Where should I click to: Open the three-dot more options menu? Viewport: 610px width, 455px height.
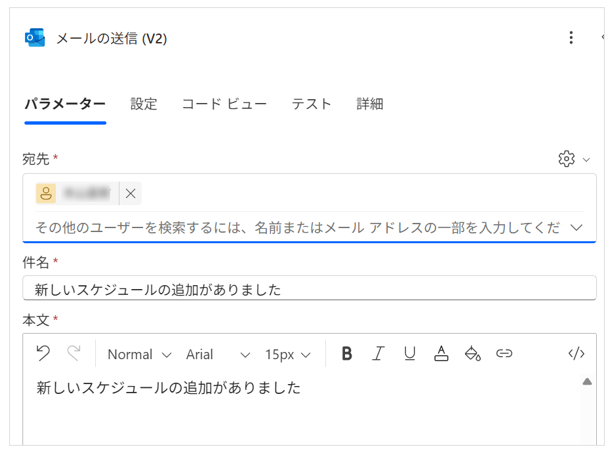click(571, 38)
